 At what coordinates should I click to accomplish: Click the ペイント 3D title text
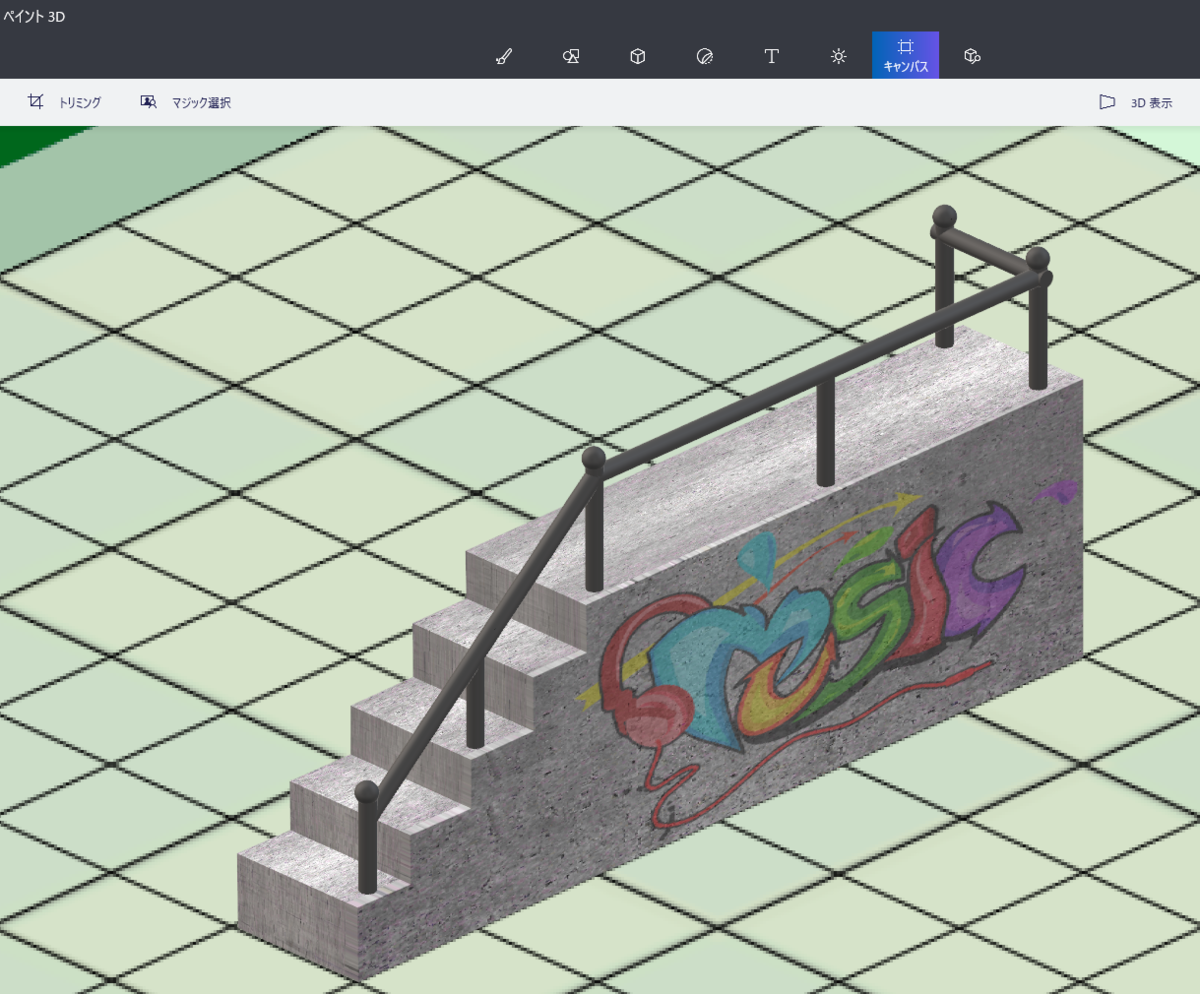[33, 16]
